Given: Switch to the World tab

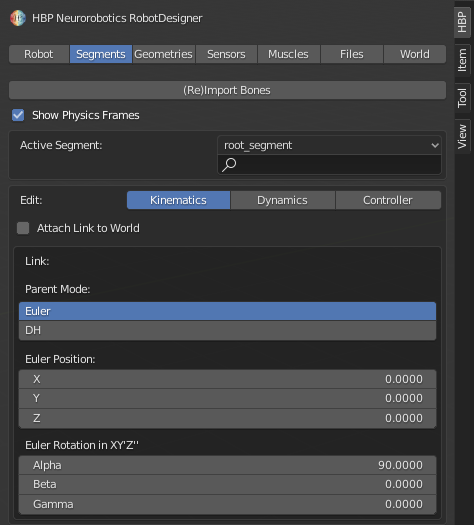Looking at the screenshot, I should (x=415, y=54).
